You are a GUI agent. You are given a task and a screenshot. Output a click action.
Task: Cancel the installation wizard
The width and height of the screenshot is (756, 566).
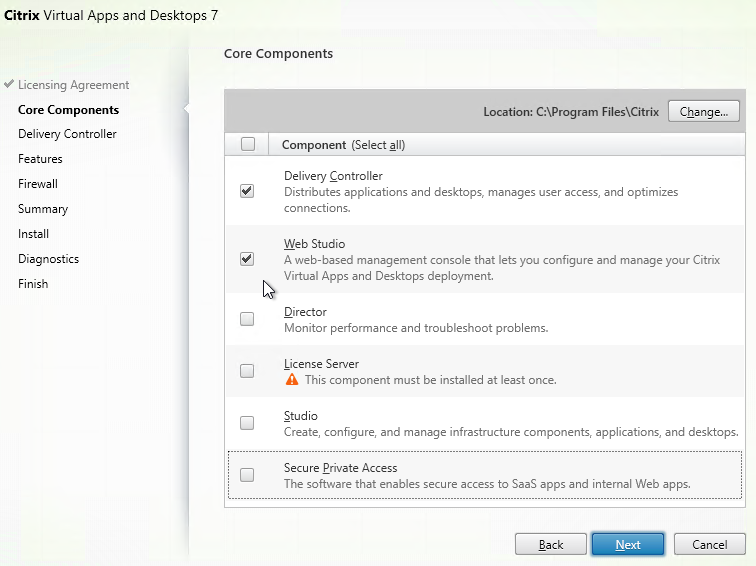pos(709,544)
